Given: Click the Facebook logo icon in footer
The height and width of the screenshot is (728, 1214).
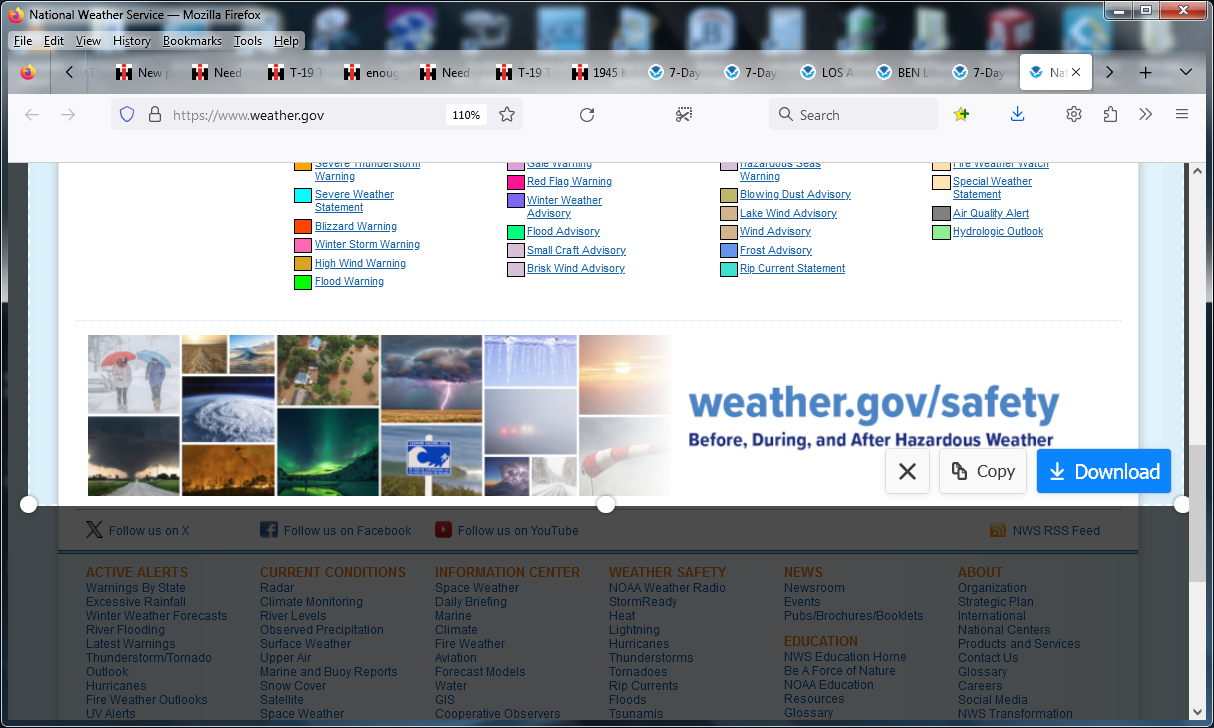Looking at the screenshot, I should click(269, 530).
